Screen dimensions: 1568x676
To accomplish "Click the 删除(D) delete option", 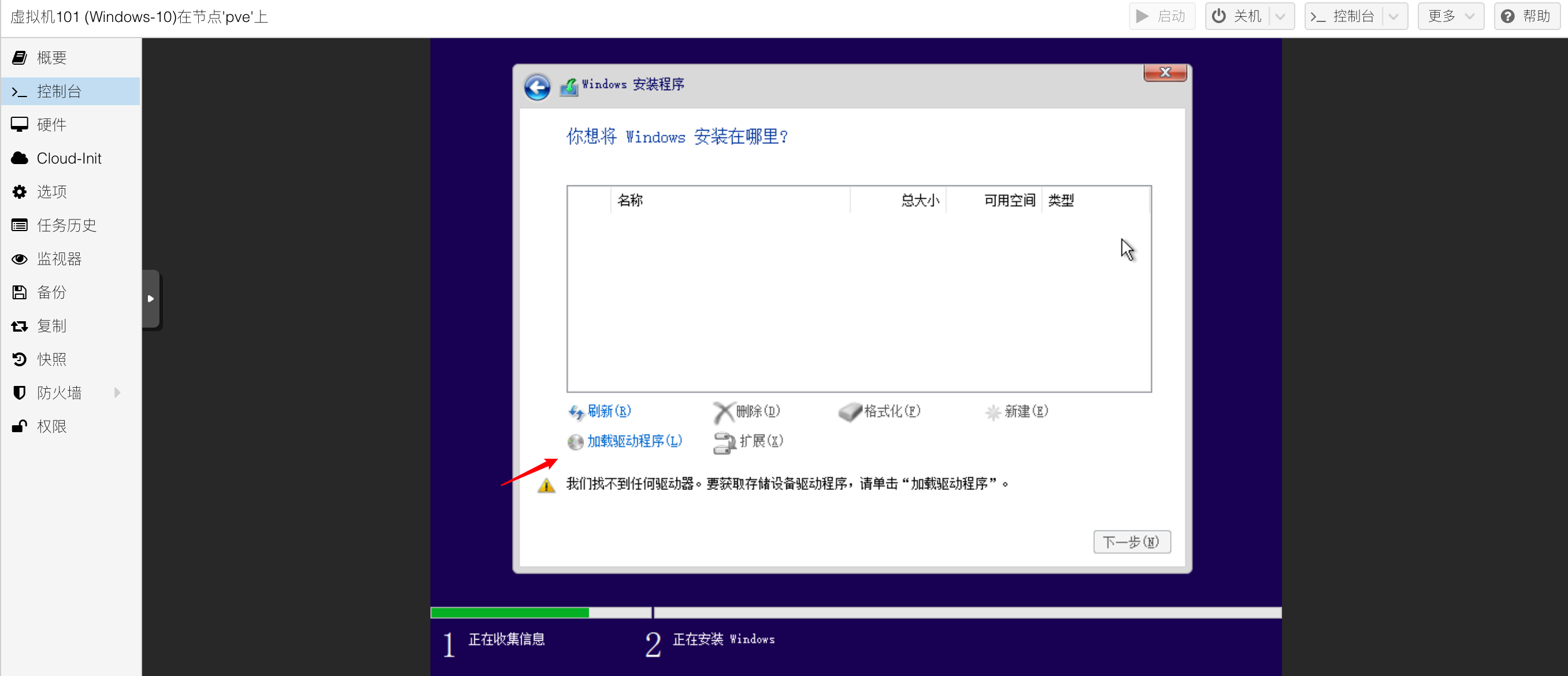I will pyautogui.click(x=758, y=411).
